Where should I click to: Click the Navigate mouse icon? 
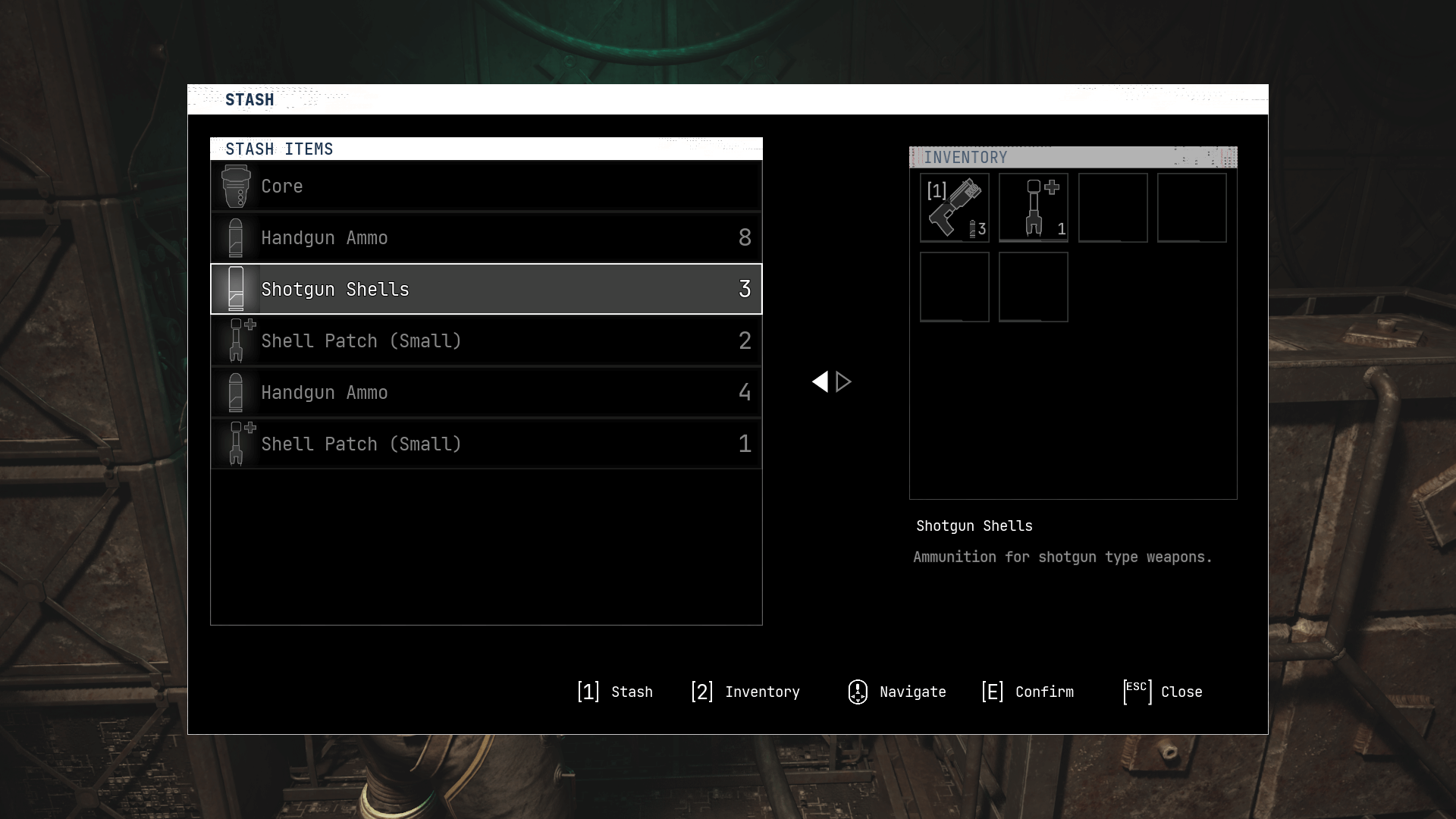(x=858, y=692)
